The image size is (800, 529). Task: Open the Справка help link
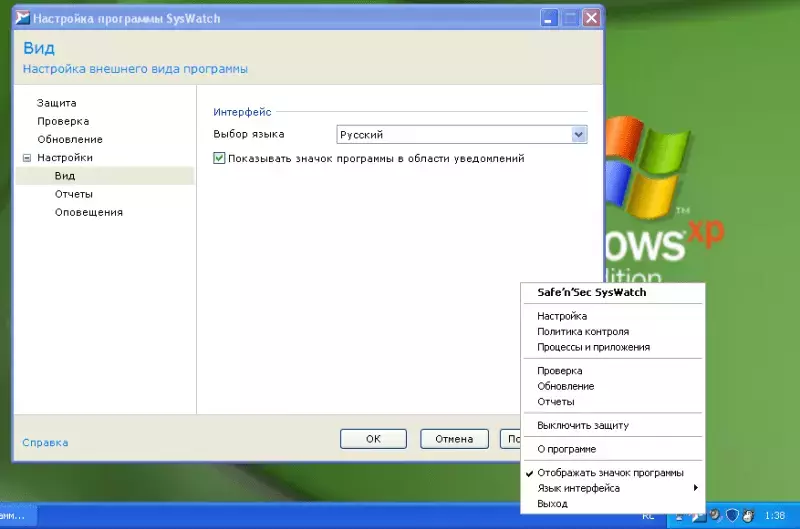45,442
